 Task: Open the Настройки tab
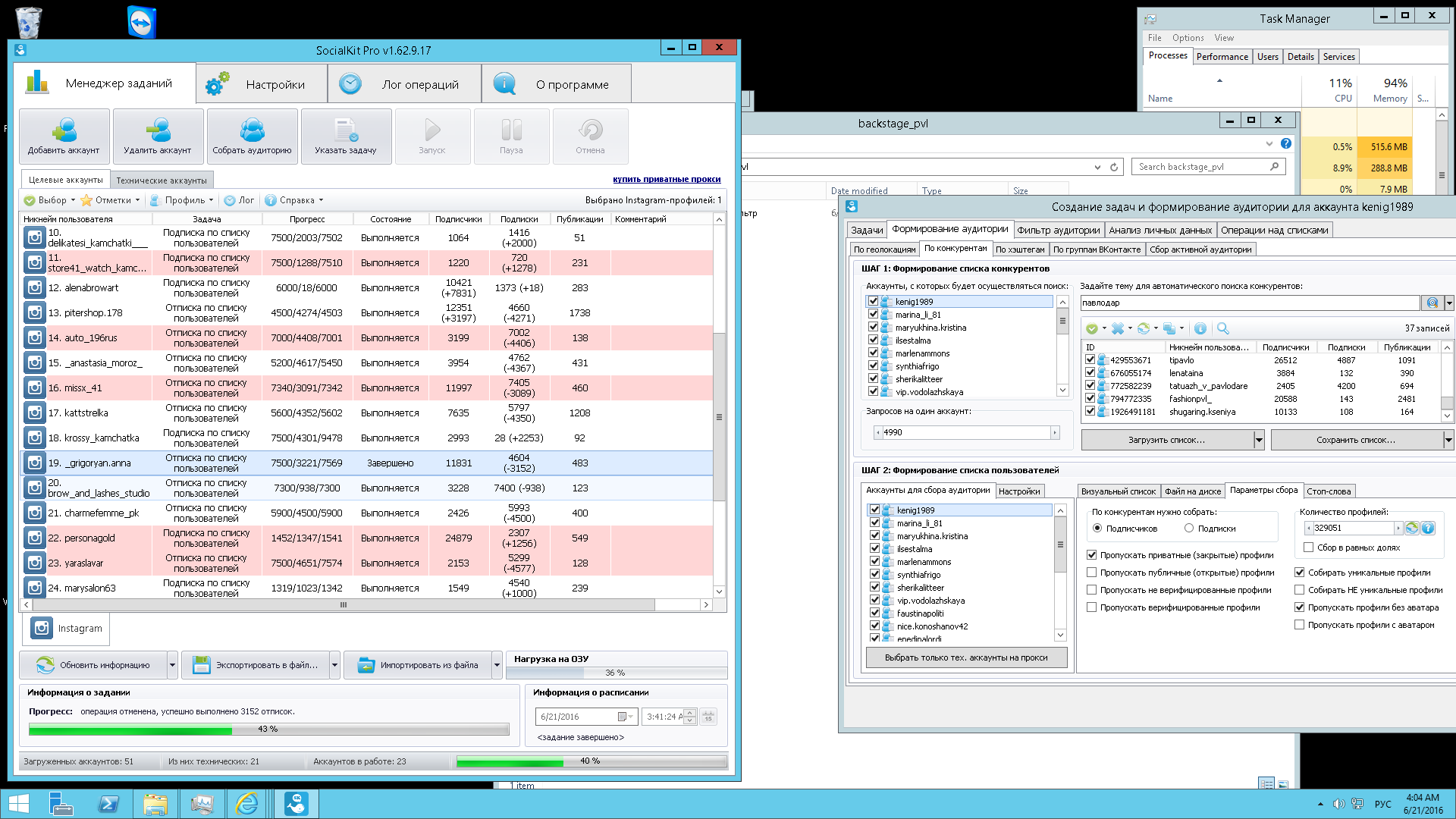pos(262,84)
